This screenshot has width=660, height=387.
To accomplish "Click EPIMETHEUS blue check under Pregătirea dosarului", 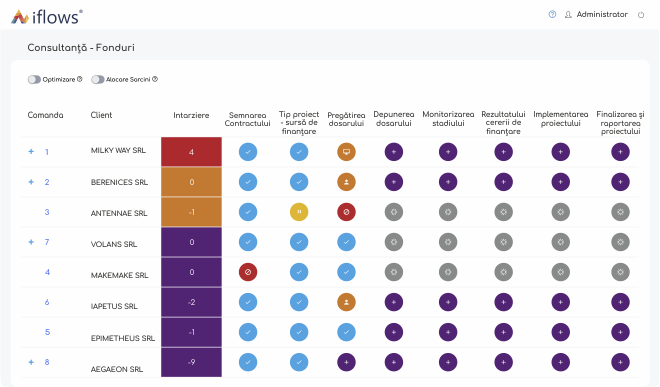I will (346, 332).
